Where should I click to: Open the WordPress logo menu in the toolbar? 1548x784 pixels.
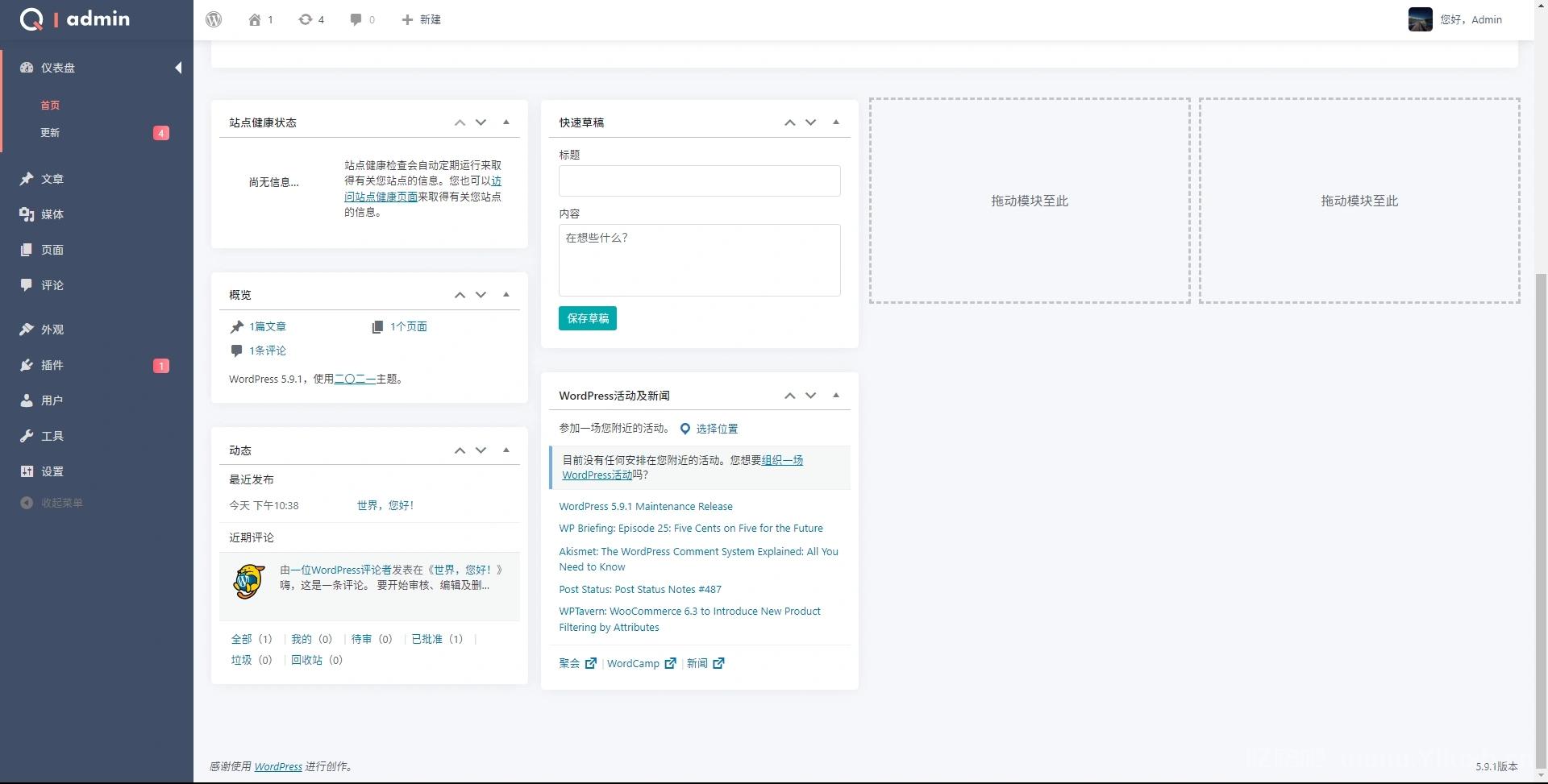pyautogui.click(x=213, y=19)
